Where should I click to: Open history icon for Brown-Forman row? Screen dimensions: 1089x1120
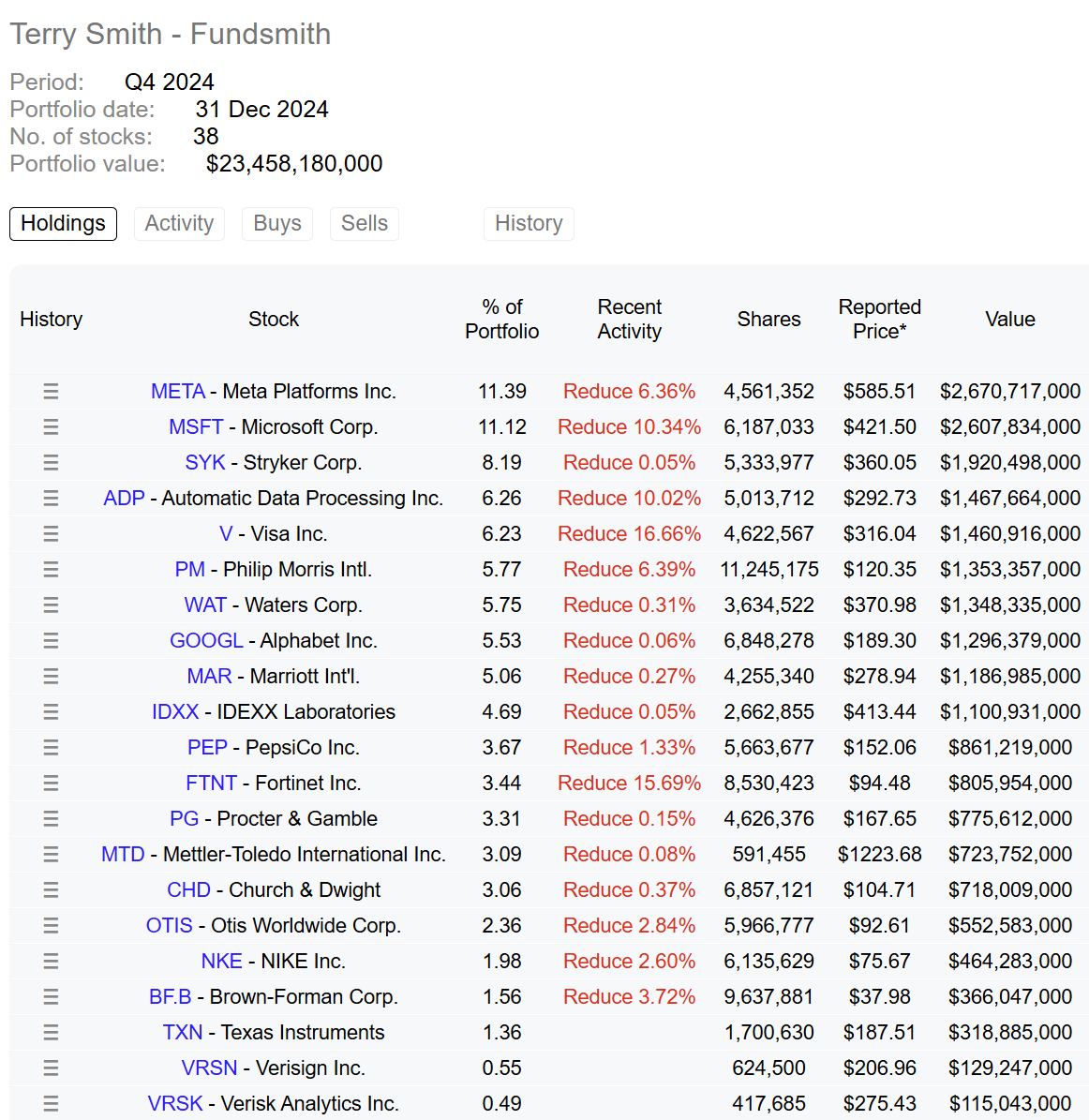51,997
